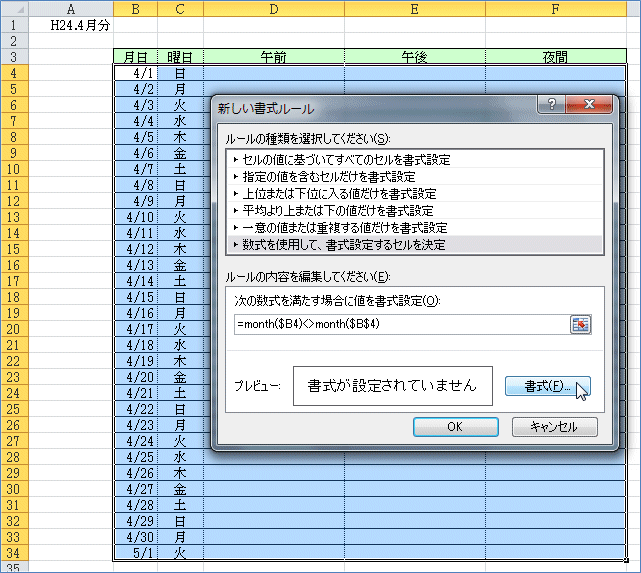Click the 午後 cell for 4/26
The width and height of the screenshot is (641, 573).
pos(415,473)
